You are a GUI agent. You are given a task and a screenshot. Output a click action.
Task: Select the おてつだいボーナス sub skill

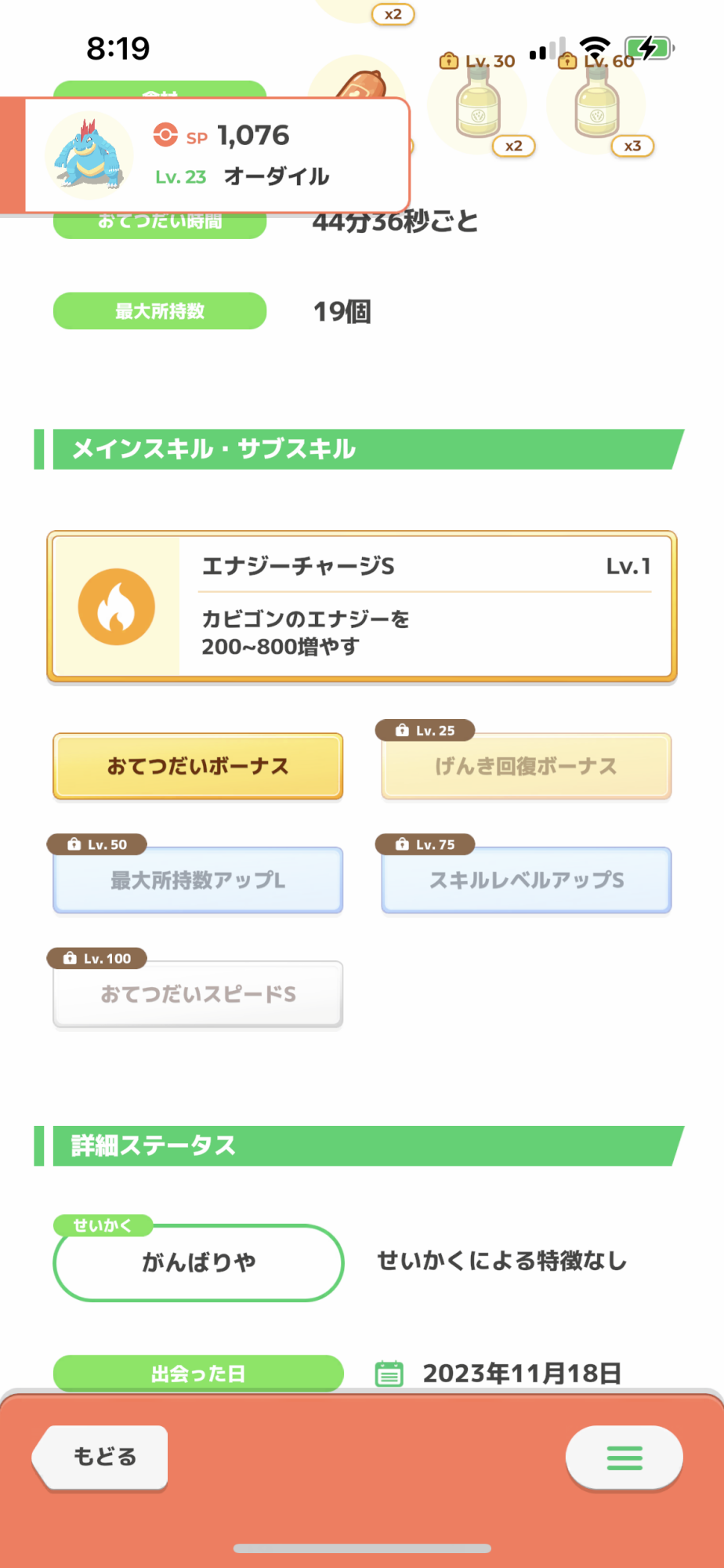197,766
